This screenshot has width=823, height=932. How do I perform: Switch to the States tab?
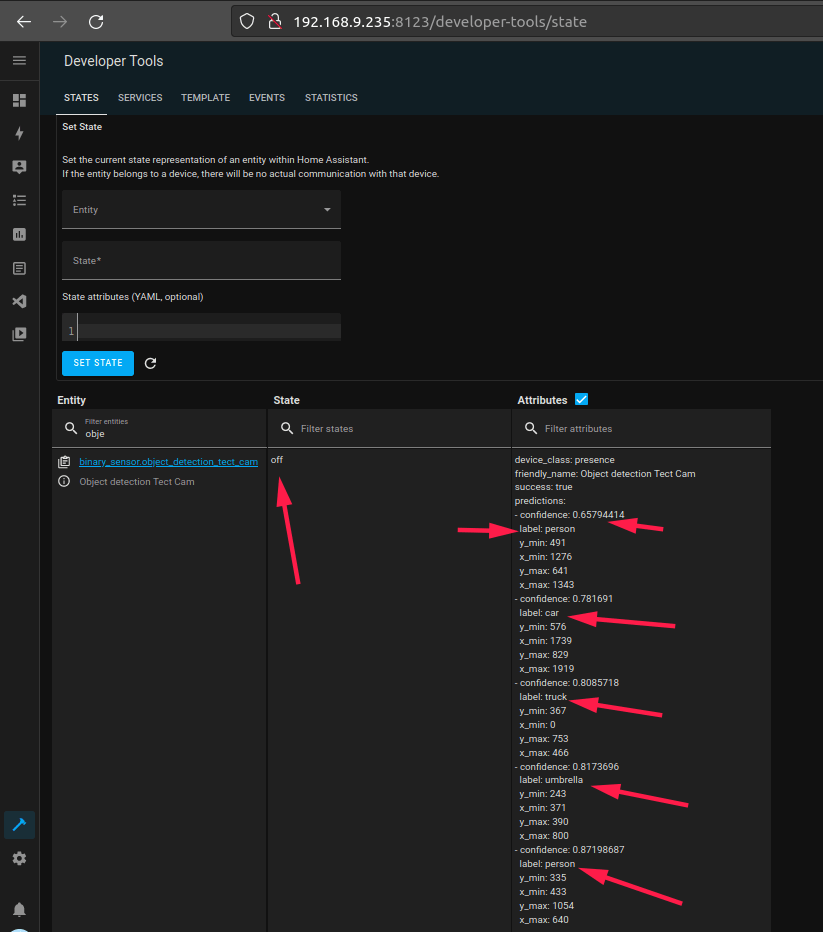[81, 97]
